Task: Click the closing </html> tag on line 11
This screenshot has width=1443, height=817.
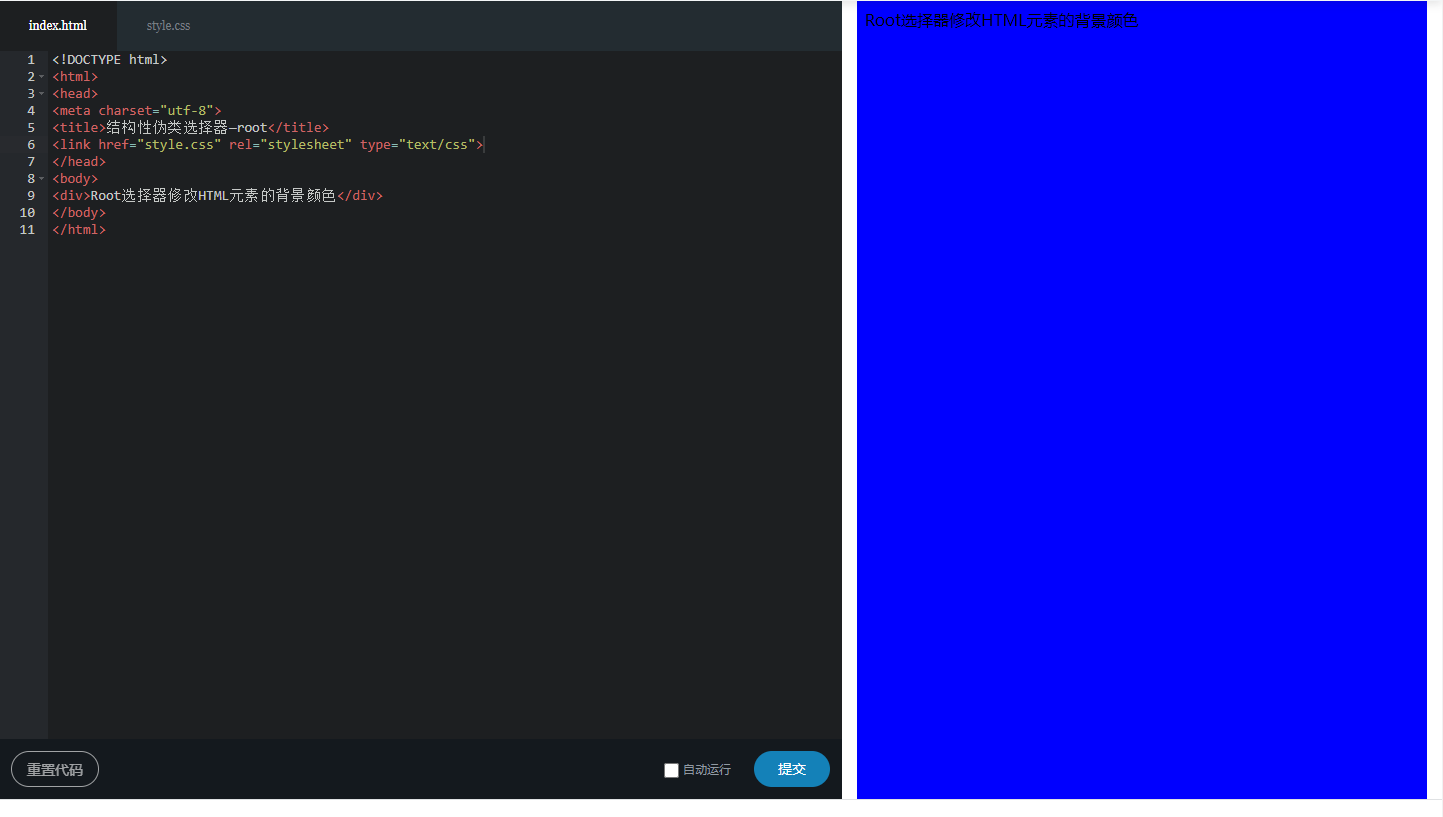Action: click(x=79, y=230)
